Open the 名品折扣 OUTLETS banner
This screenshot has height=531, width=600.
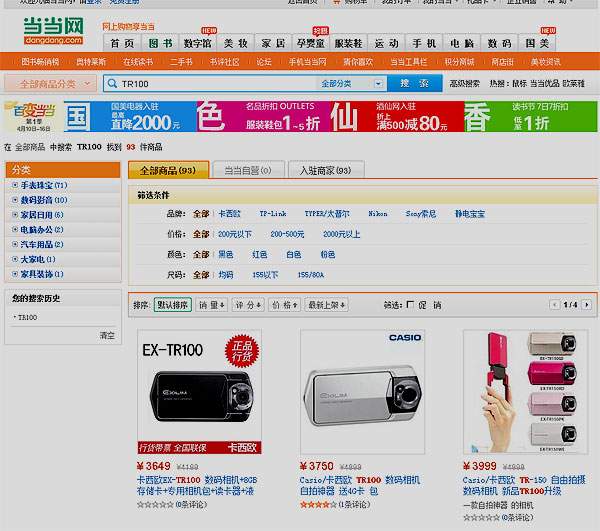click(x=264, y=116)
